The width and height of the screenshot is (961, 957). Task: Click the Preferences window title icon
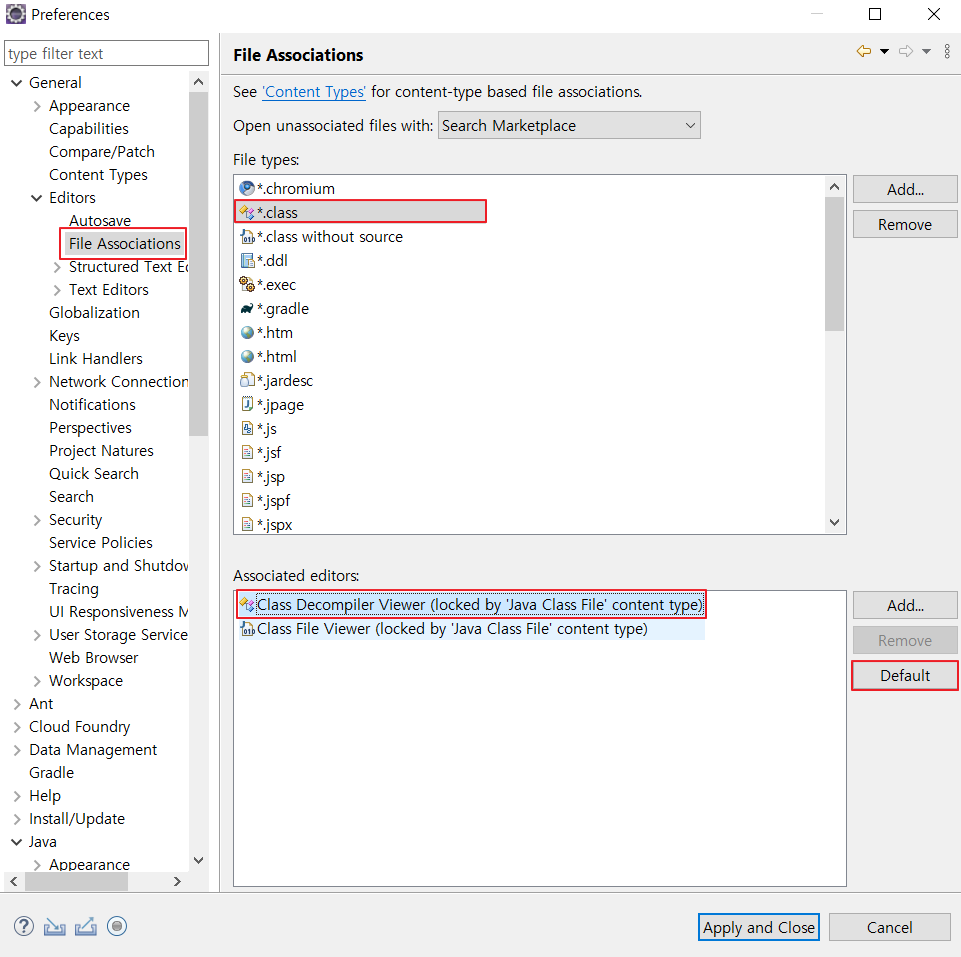click(15, 13)
